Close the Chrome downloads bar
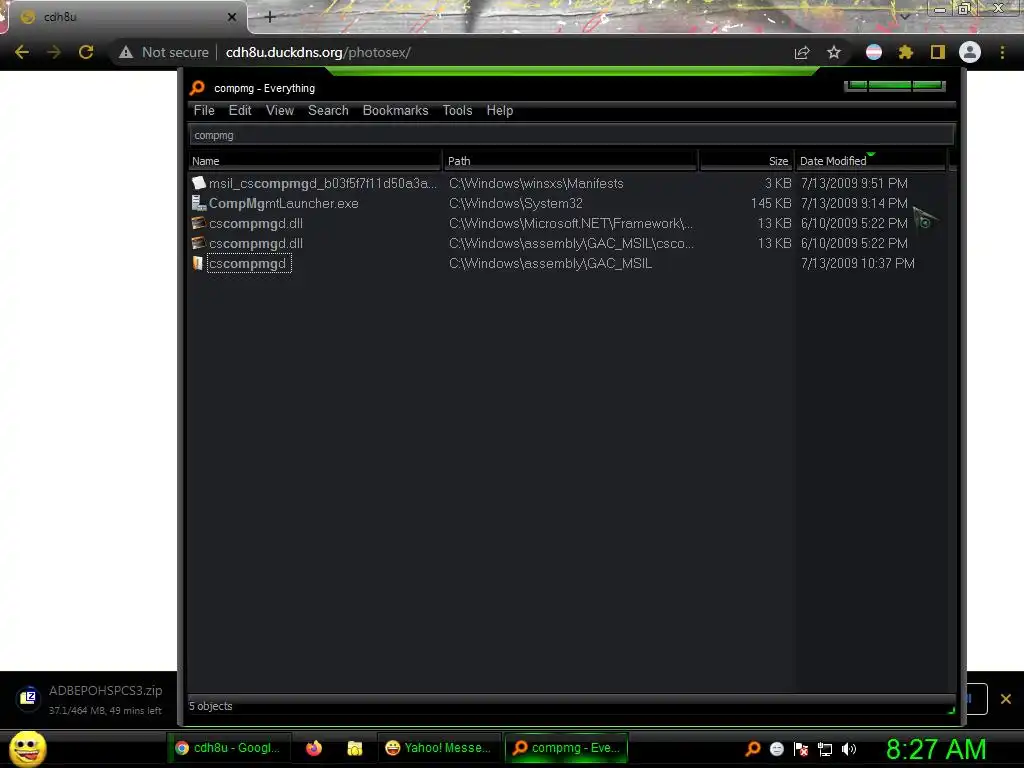 [x=1006, y=699]
